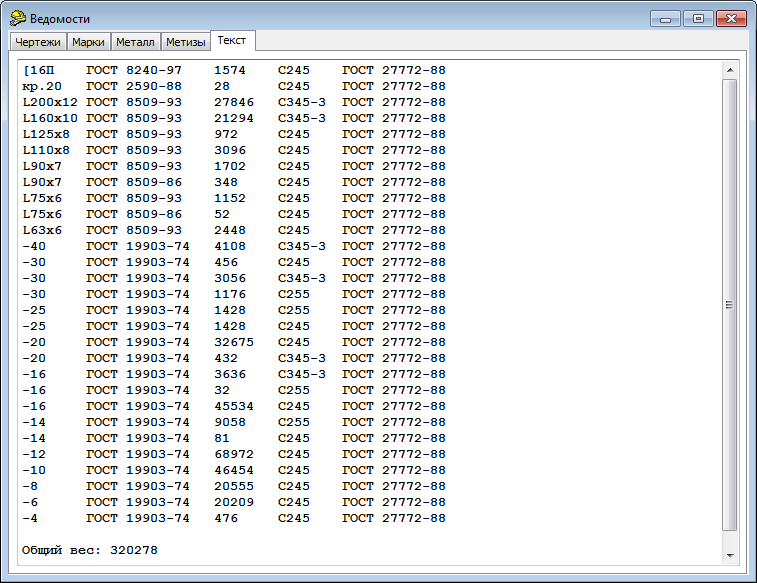Click steel grade 'С255' in the 9058 row
Screen dimensions: 757x583
click(x=294, y=422)
